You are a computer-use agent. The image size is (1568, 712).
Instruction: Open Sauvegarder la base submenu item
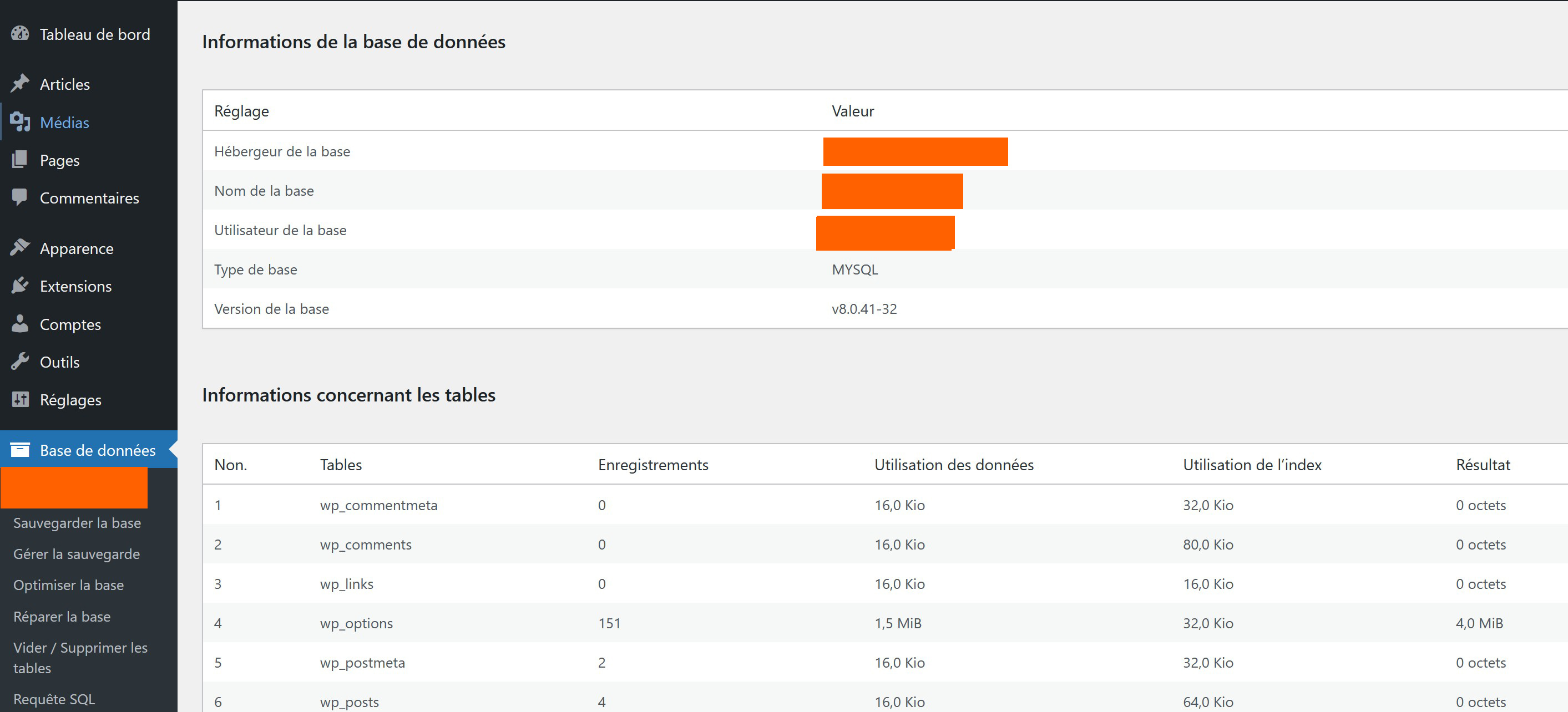[77, 523]
